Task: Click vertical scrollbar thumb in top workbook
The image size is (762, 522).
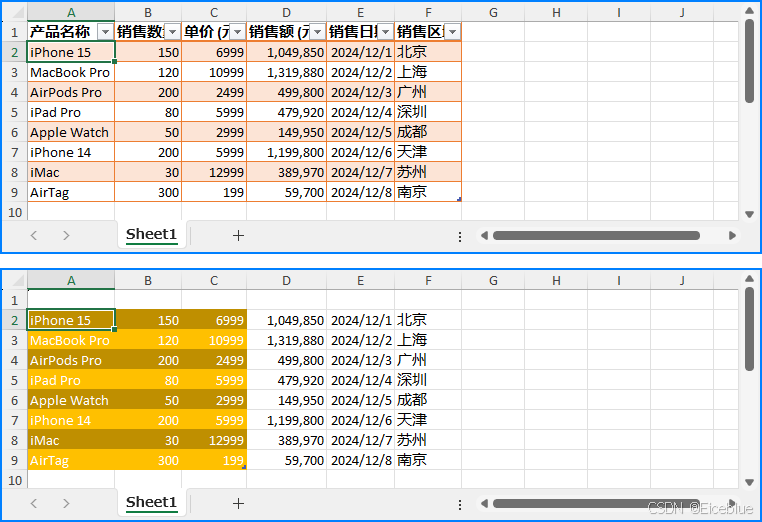Action: pos(749,61)
